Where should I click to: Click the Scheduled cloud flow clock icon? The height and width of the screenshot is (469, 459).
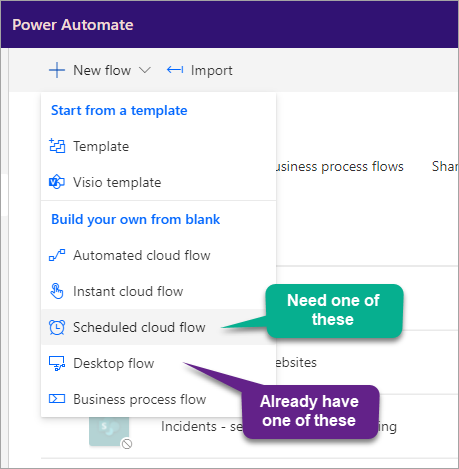pos(57,327)
